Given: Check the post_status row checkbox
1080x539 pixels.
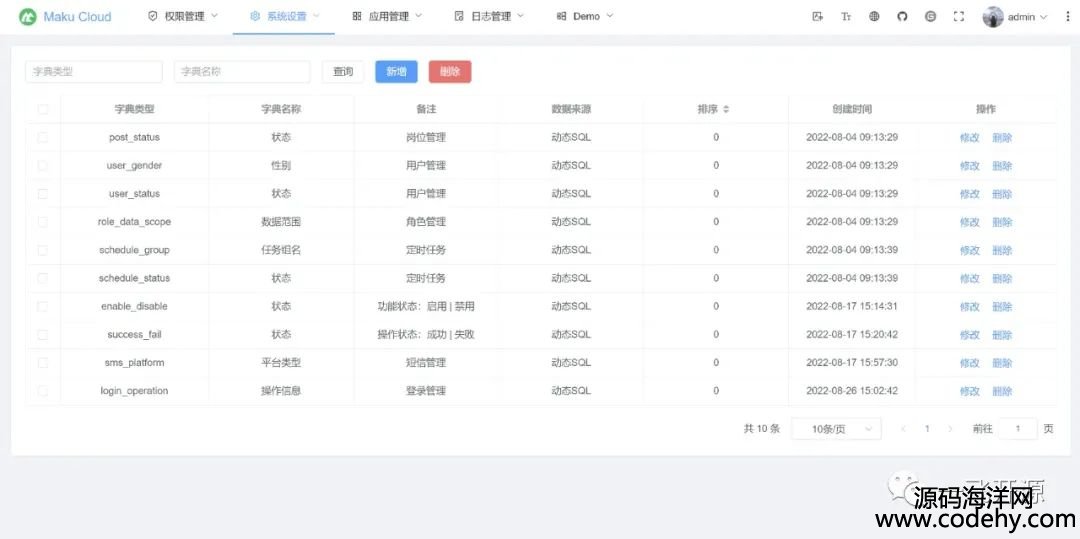Looking at the screenshot, I should coord(43,137).
